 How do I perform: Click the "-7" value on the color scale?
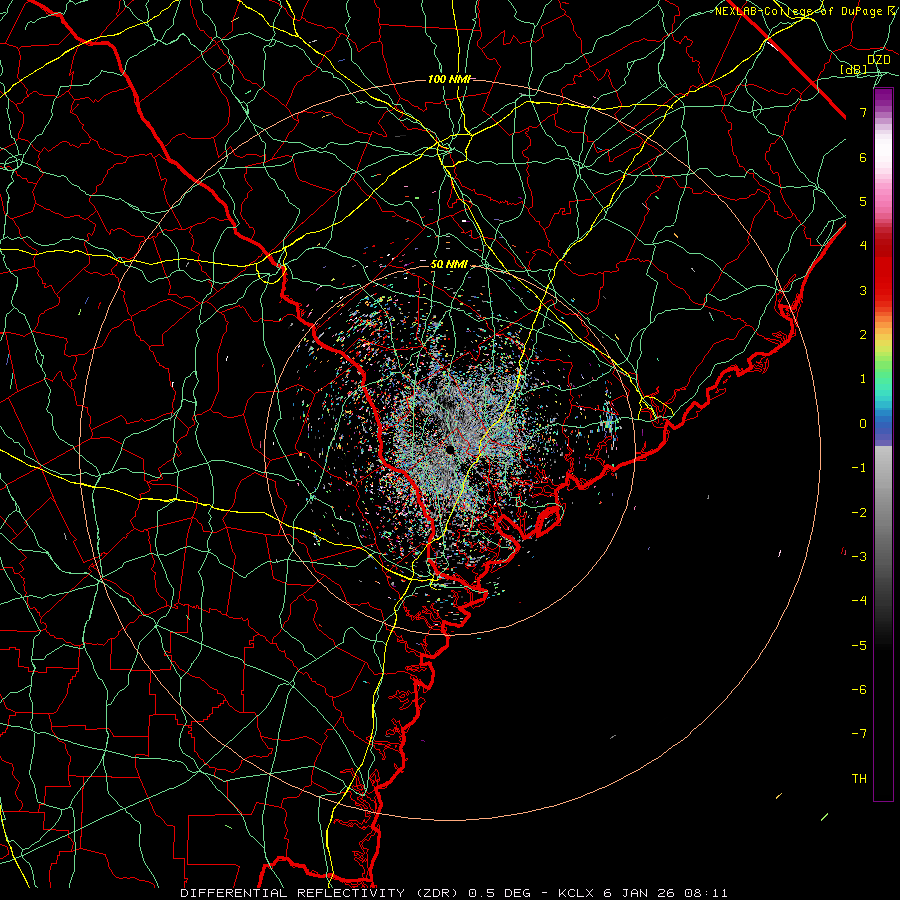coord(859,734)
